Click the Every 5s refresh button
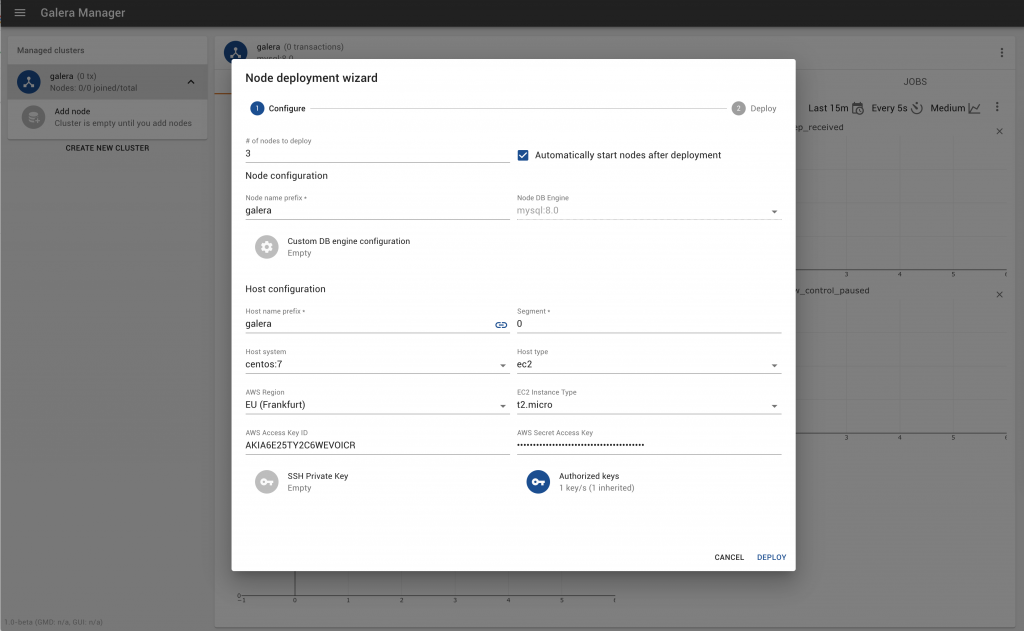This screenshot has height=631, width=1024. 897,108
